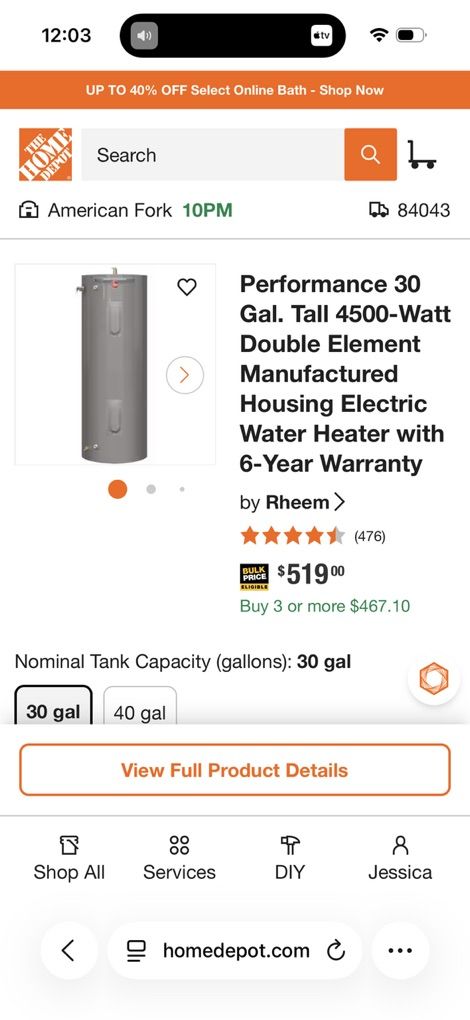Screen dimensions: 470x1020
Task: Go back using the browser back arrow
Action: tap(69, 950)
